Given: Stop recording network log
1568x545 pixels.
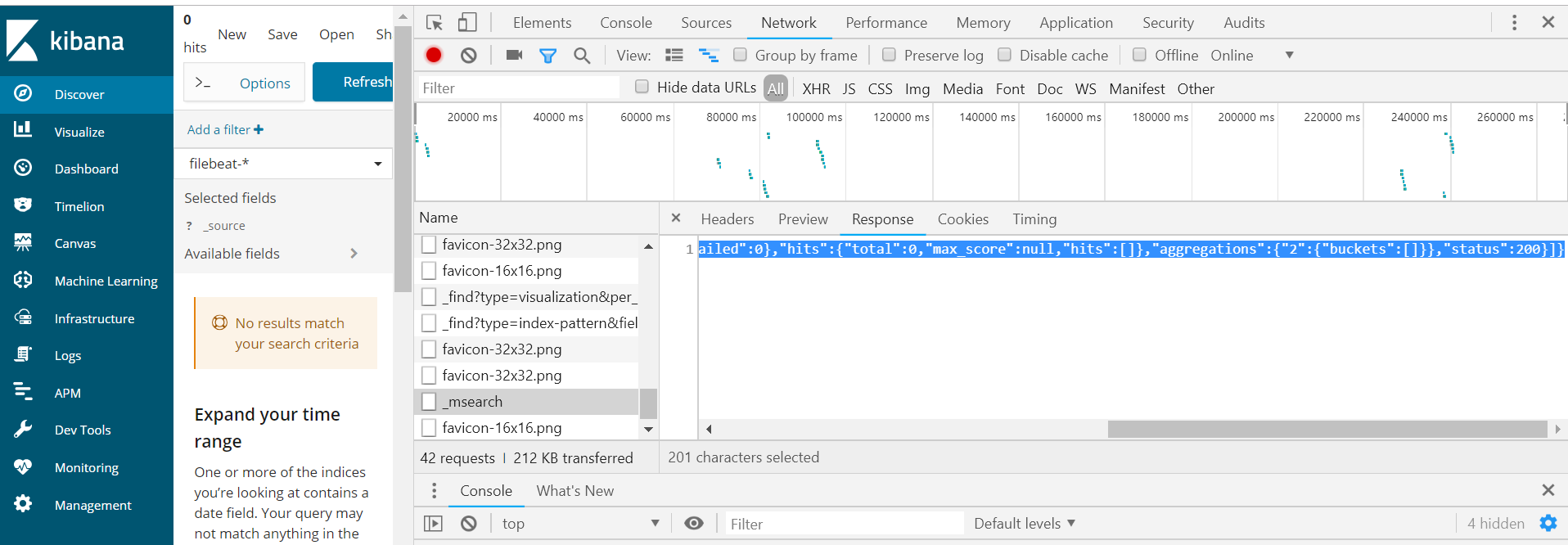Looking at the screenshot, I should [x=434, y=55].
